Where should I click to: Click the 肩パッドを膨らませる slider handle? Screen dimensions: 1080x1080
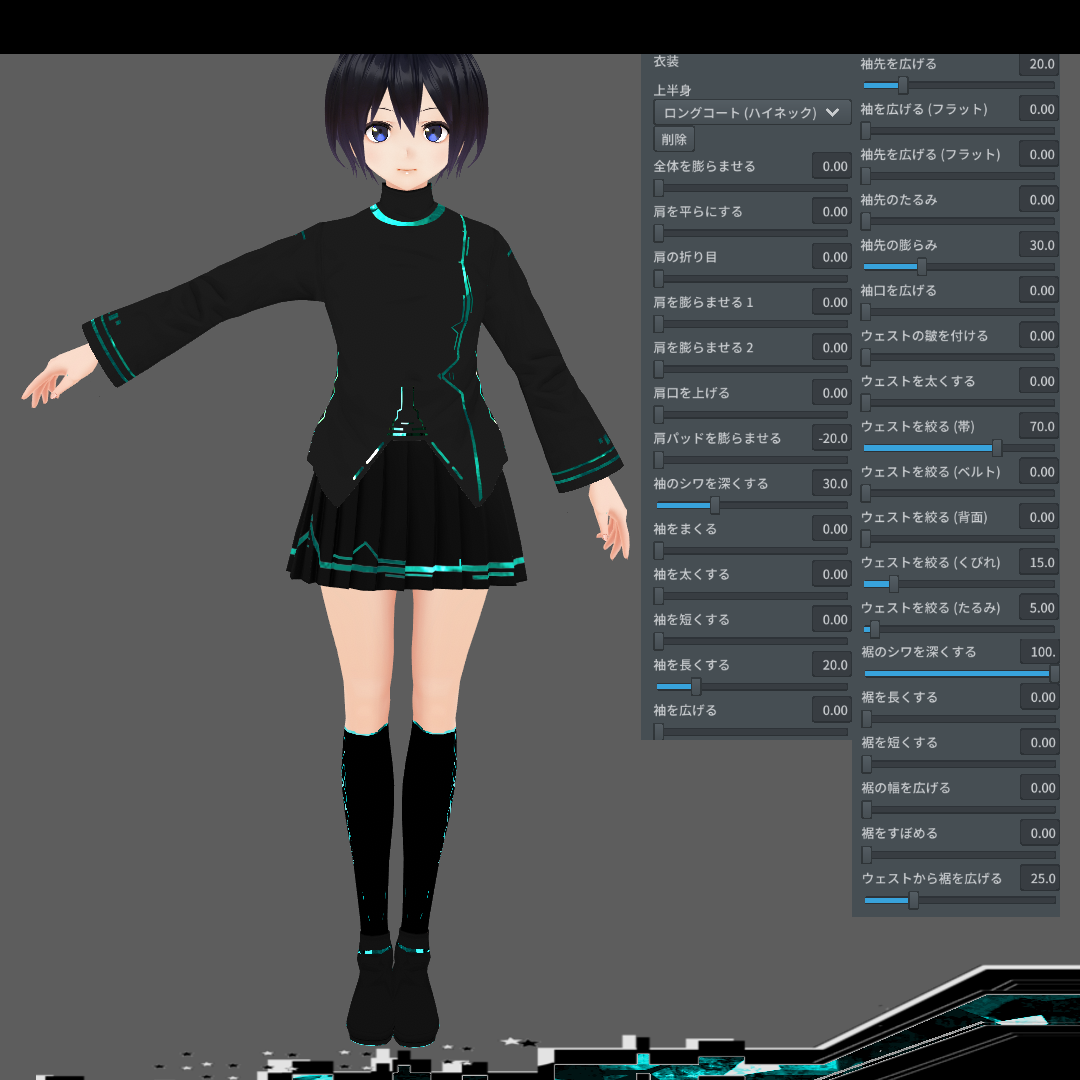click(x=660, y=460)
